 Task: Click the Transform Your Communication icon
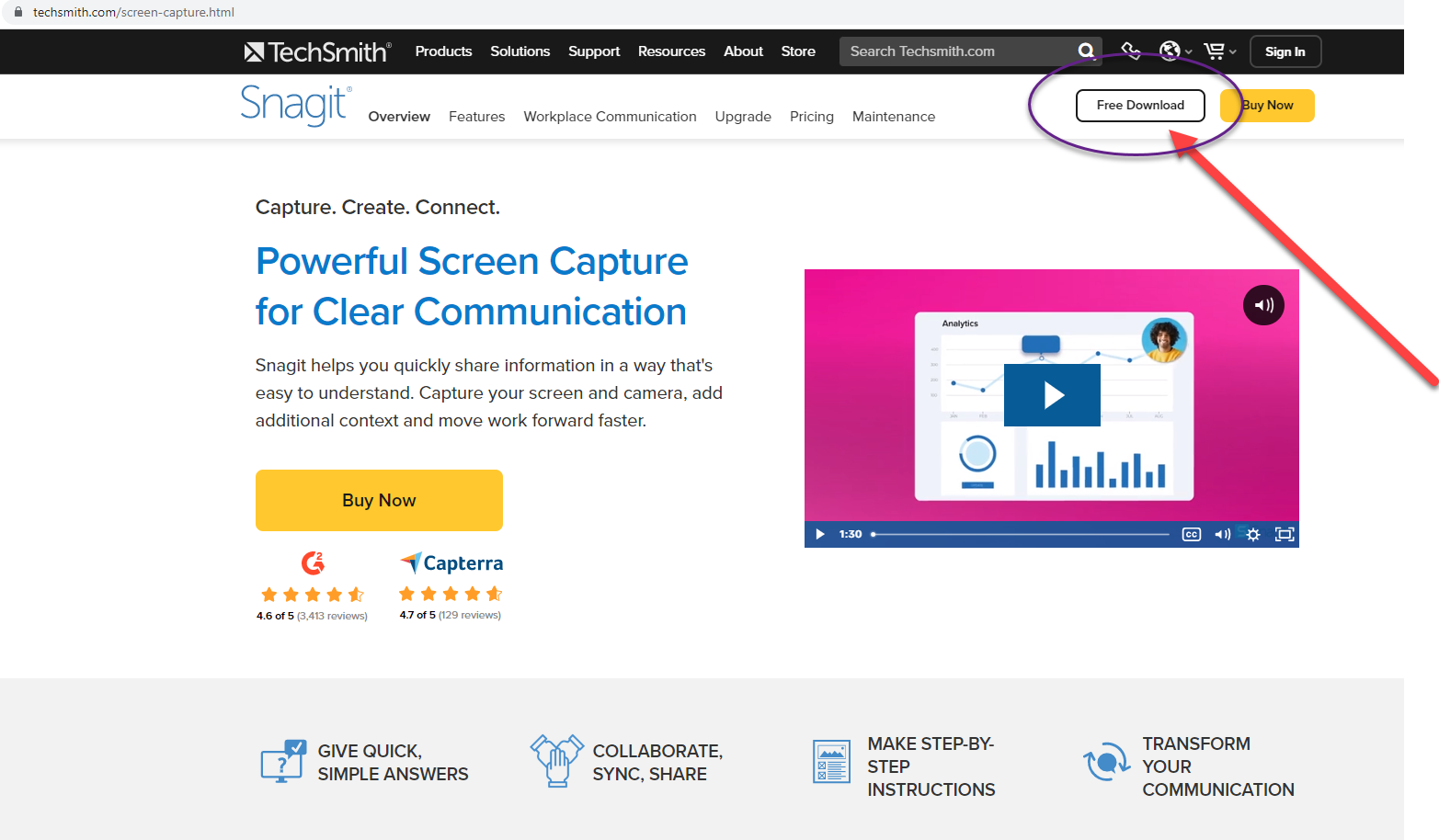(x=1107, y=762)
